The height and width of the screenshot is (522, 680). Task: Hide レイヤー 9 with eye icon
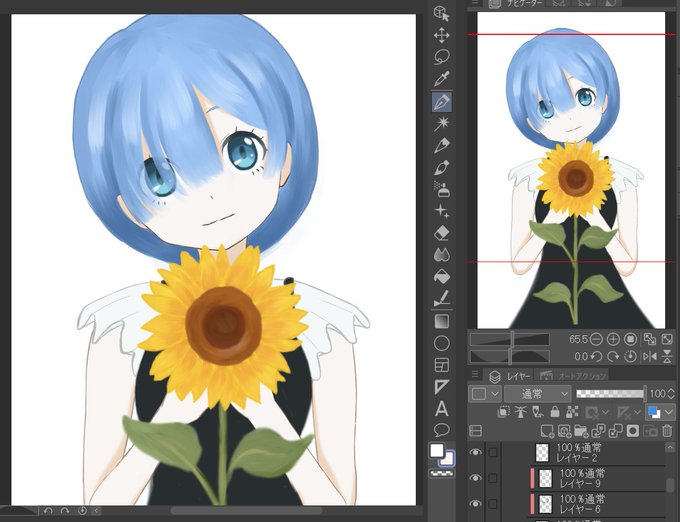click(475, 478)
